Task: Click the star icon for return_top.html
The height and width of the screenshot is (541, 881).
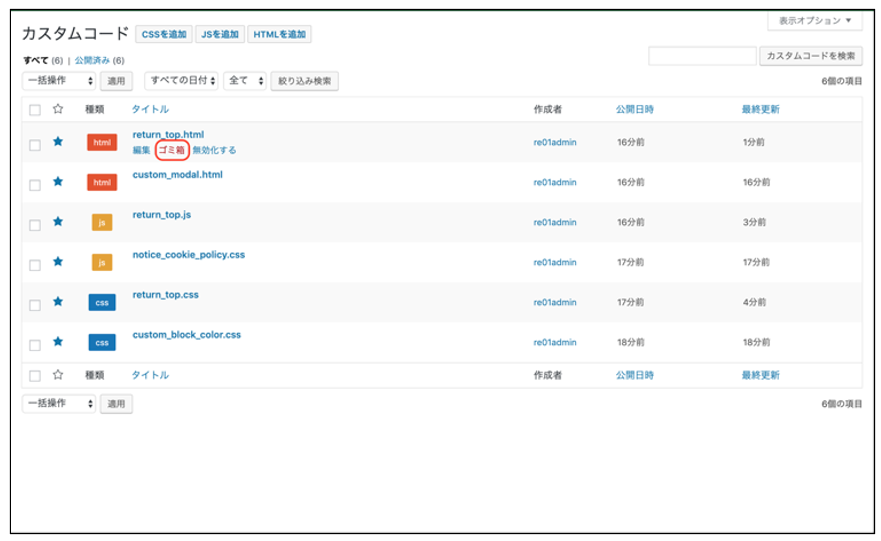Action: point(58,142)
